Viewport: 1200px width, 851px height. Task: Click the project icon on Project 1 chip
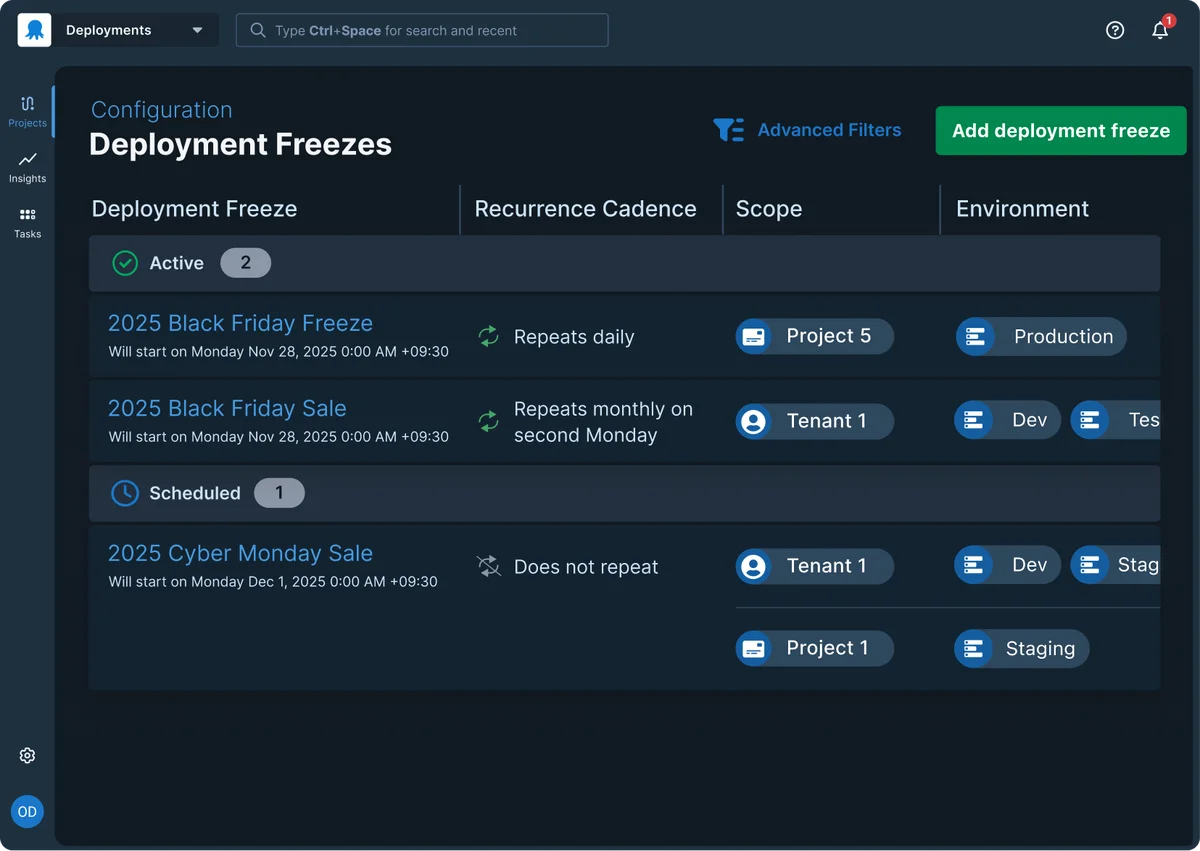[x=754, y=648]
